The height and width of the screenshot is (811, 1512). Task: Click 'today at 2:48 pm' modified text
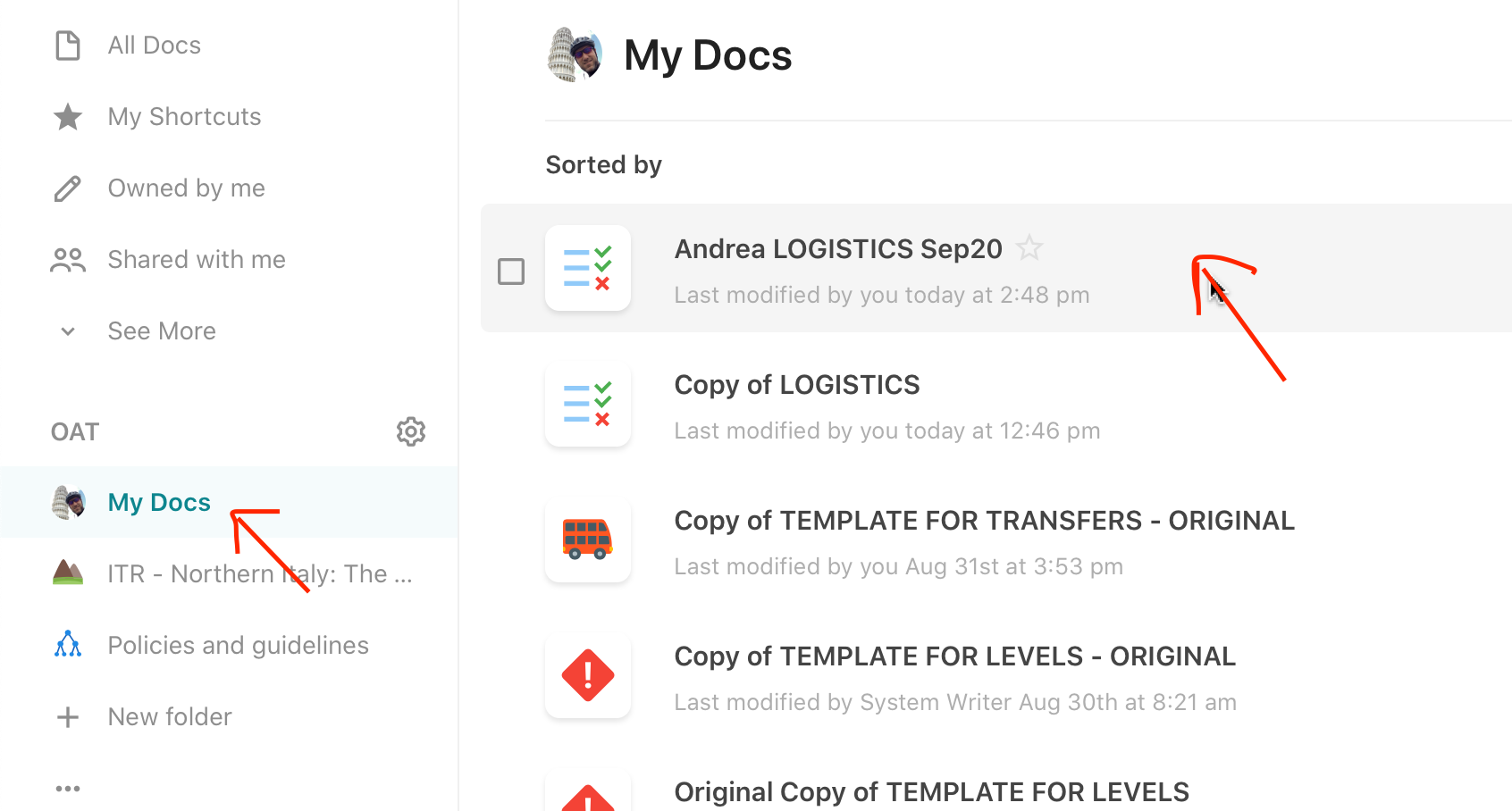997,296
